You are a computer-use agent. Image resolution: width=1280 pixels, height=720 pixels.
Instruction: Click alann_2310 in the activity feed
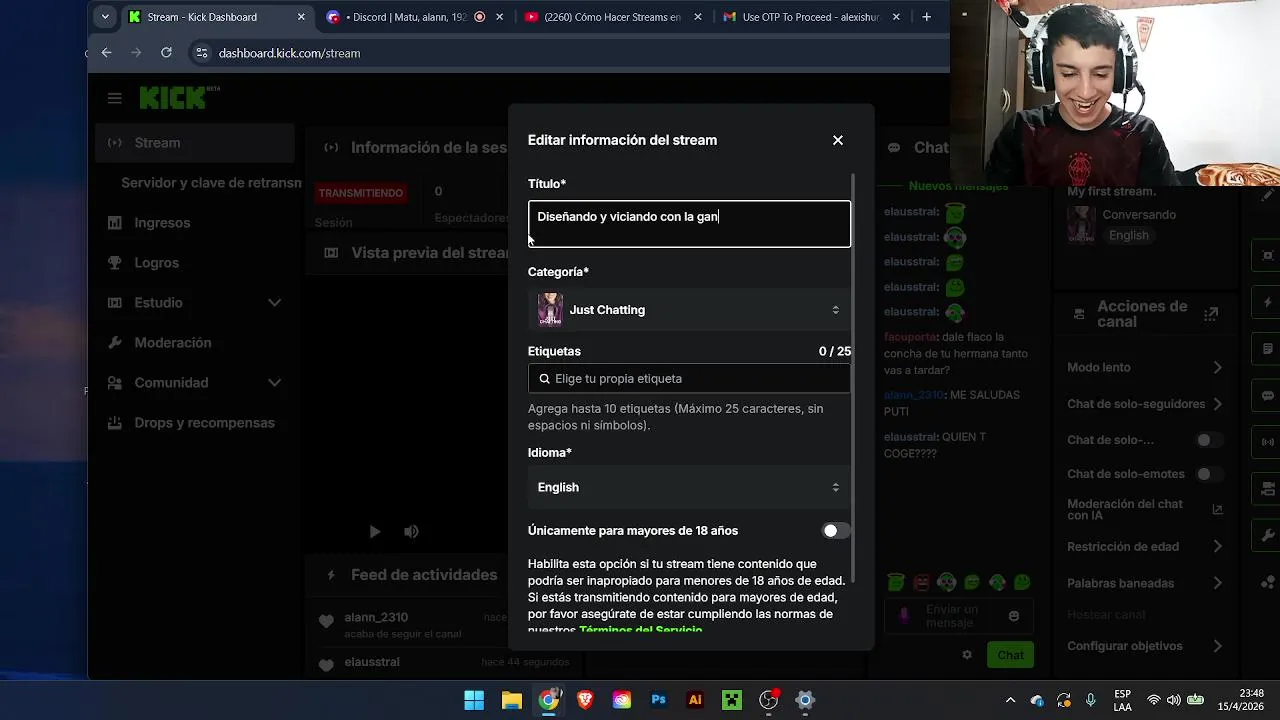pos(376,617)
